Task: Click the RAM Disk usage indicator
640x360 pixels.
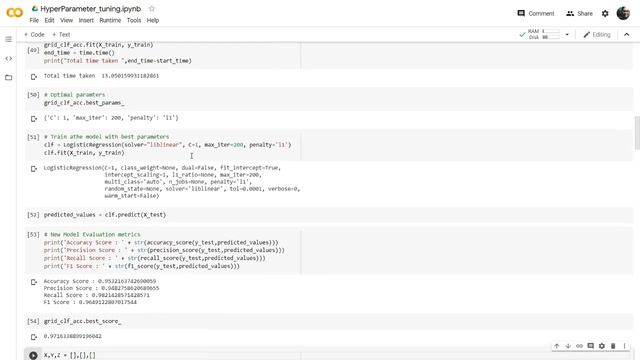Action: (x=540, y=34)
